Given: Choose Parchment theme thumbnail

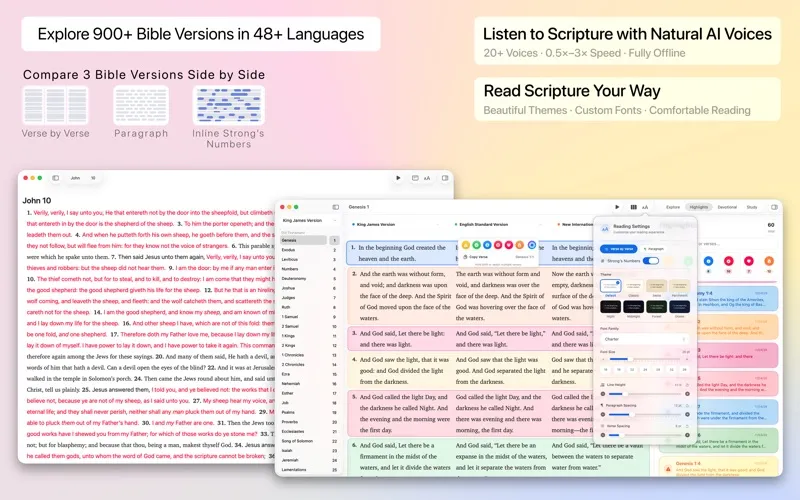Looking at the screenshot, I should click(x=680, y=286).
